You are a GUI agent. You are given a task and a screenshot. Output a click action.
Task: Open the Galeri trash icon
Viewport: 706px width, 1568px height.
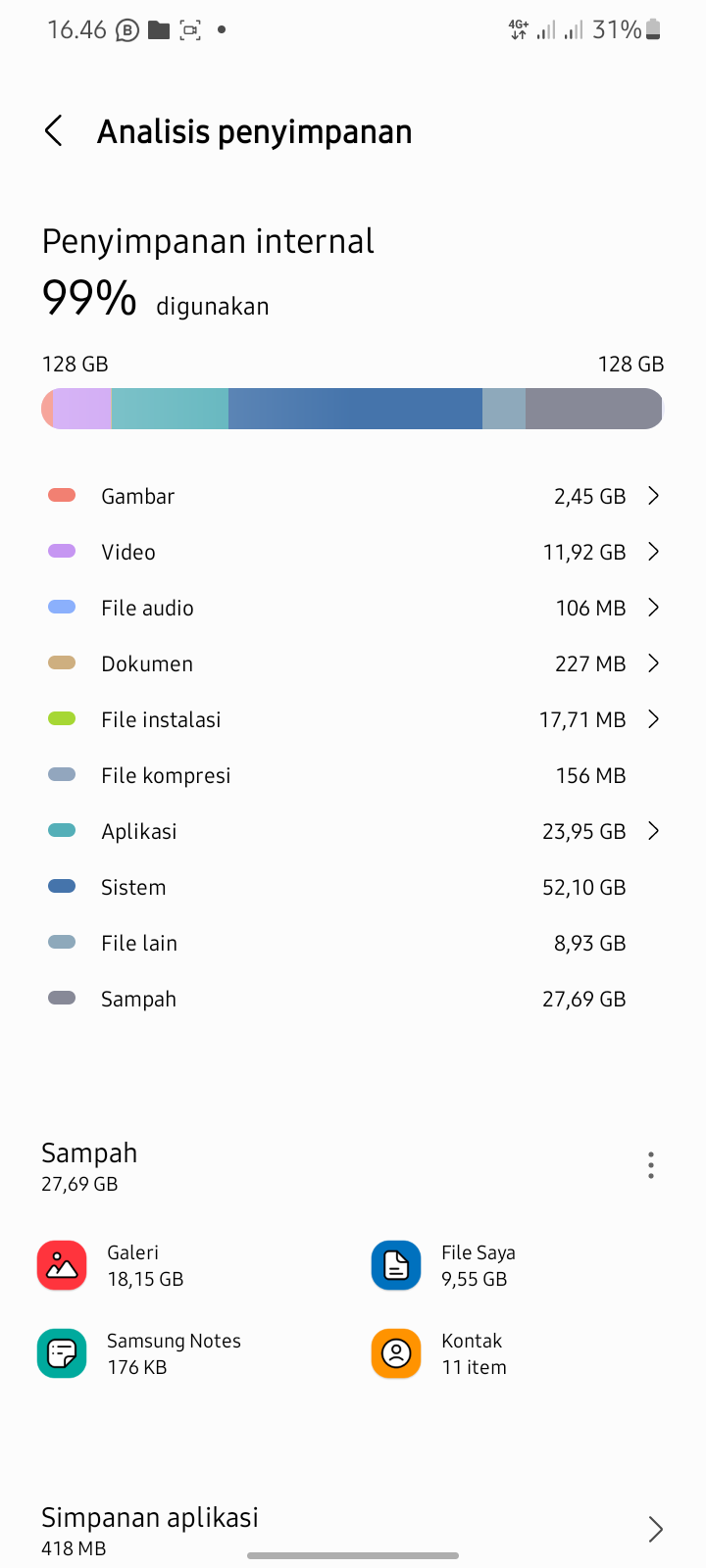pyautogui.click(x=62, y=1265)
